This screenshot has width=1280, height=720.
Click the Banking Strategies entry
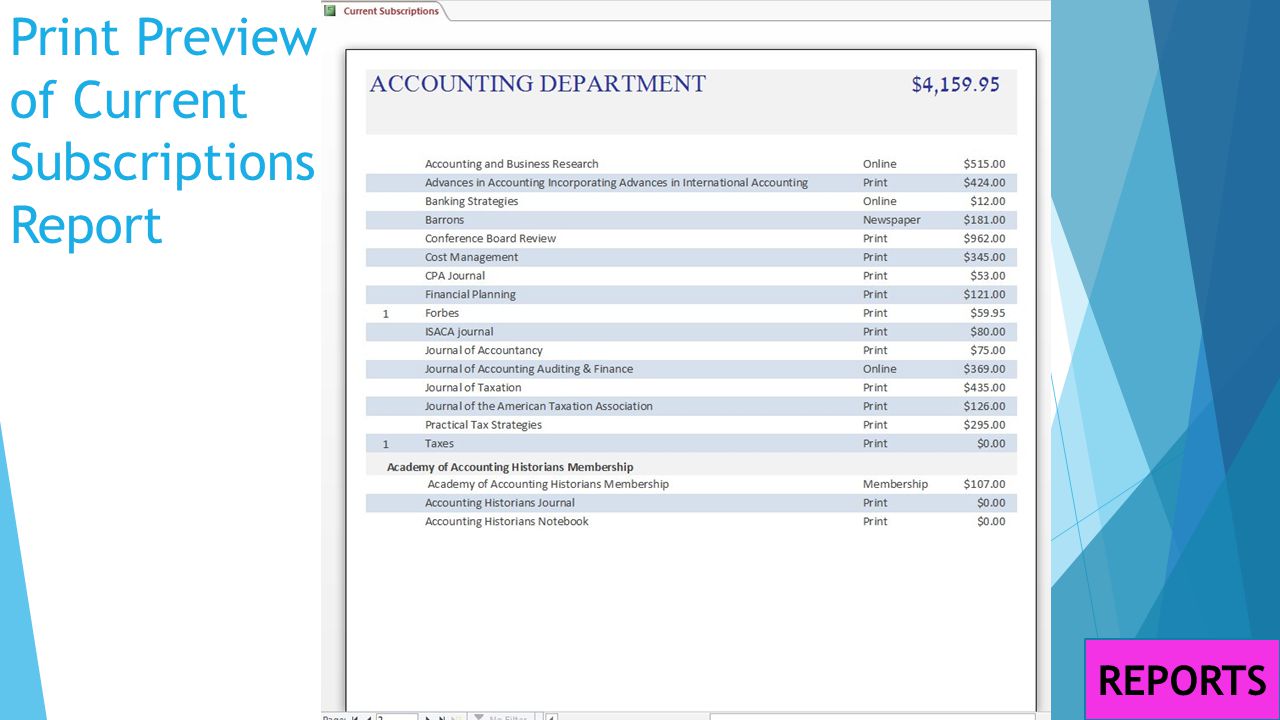(471, 201)
